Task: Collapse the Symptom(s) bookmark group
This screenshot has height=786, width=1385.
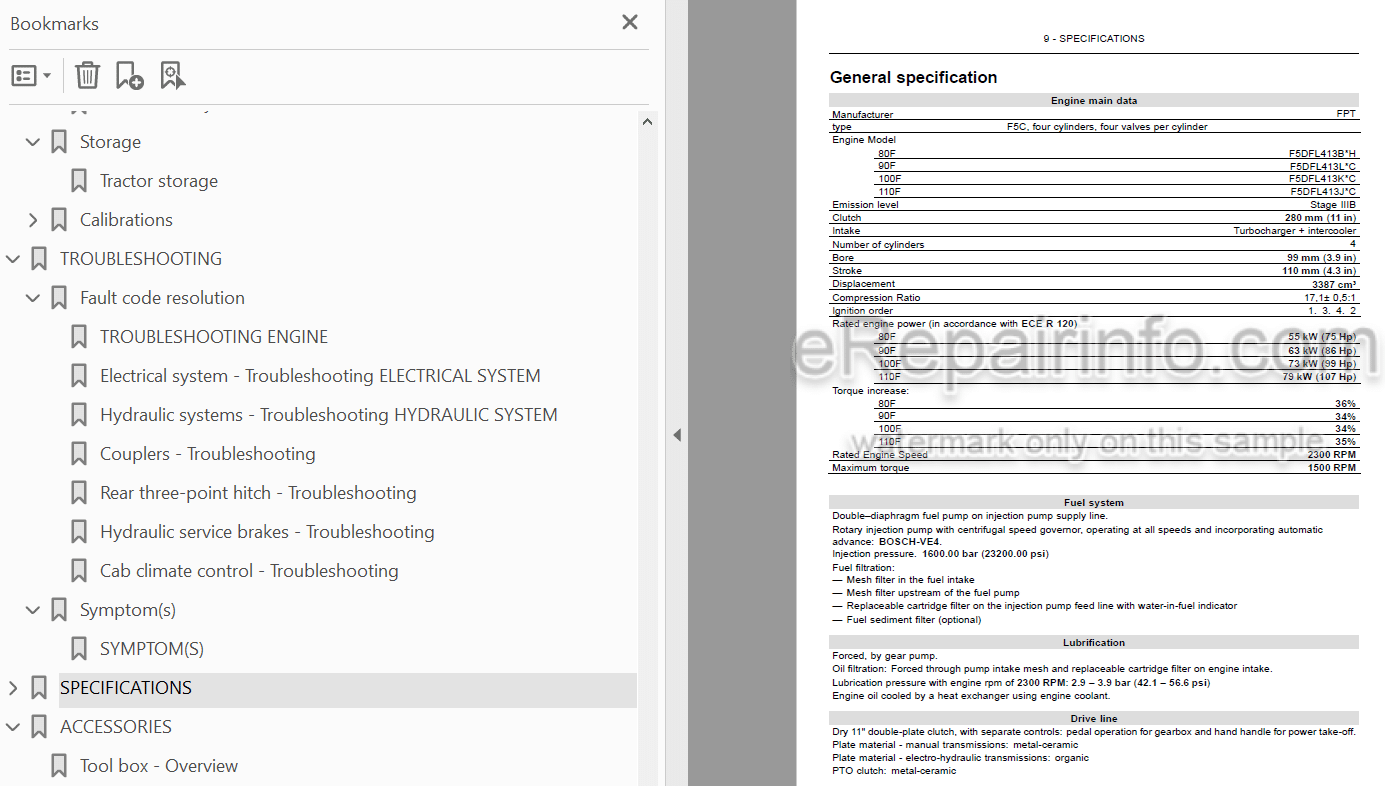Action: tap(33, 610)
